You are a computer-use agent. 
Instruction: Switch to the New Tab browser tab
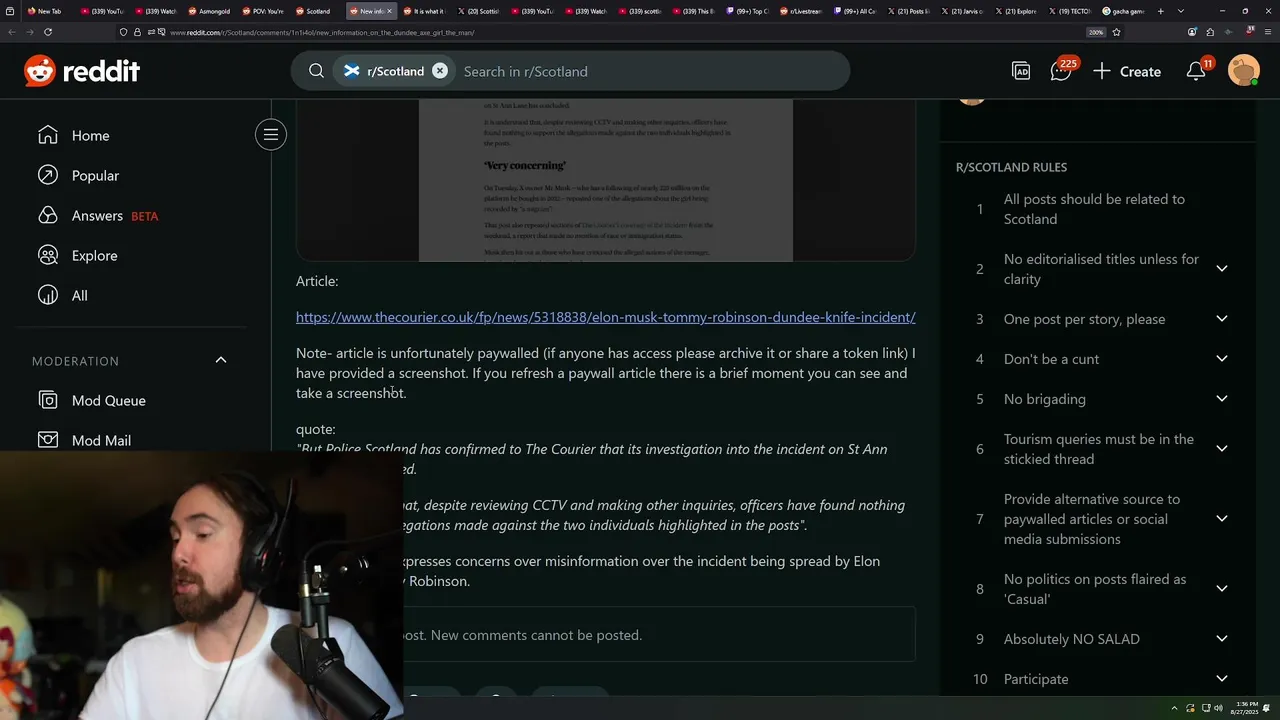pyautogui.click(x=44, y=11)
